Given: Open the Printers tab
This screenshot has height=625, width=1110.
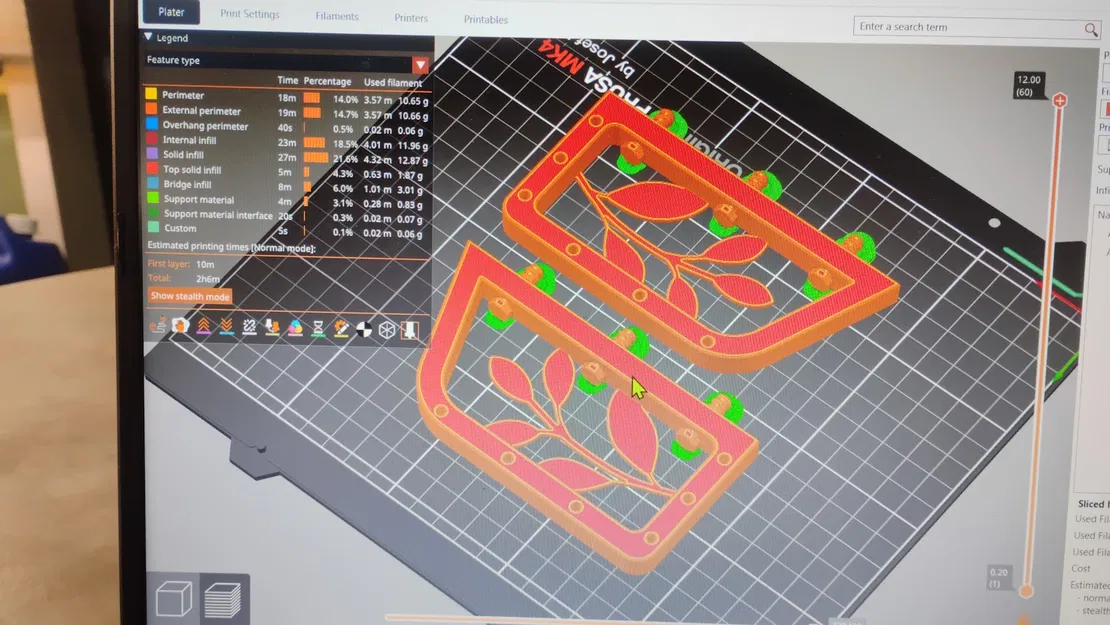Looking at the screenshot, I should pyautogui.click(x=411, y=18).
